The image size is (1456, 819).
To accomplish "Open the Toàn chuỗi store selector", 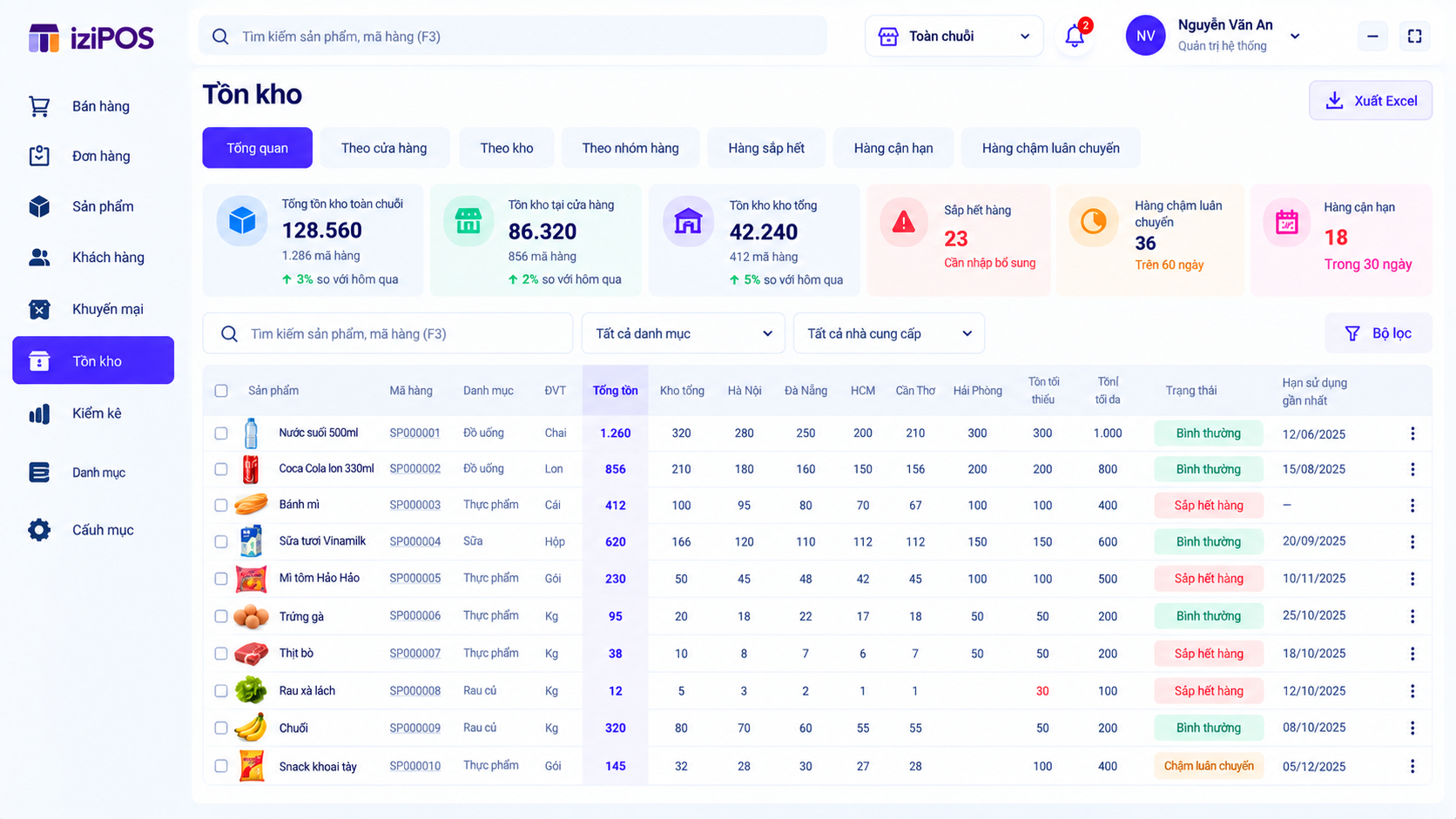I will point(954,36).
